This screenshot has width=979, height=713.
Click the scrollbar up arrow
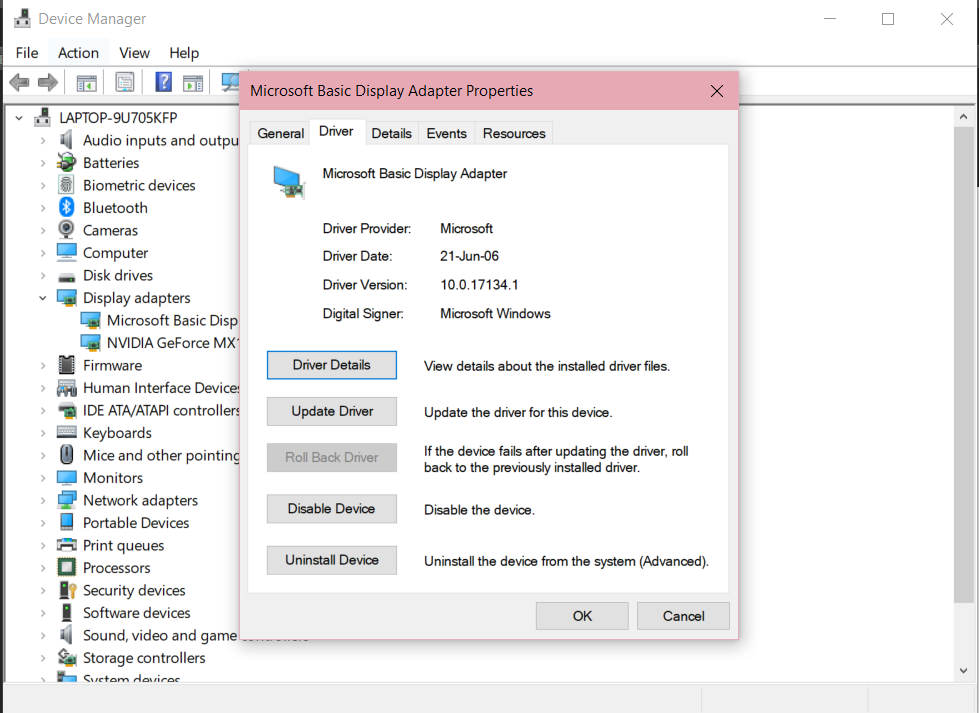(963, 117)
